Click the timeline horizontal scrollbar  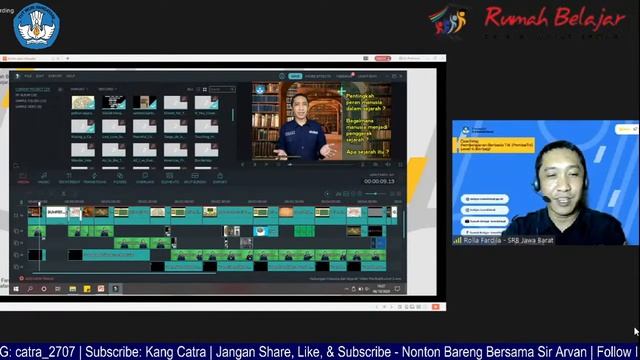pos(124,273)
